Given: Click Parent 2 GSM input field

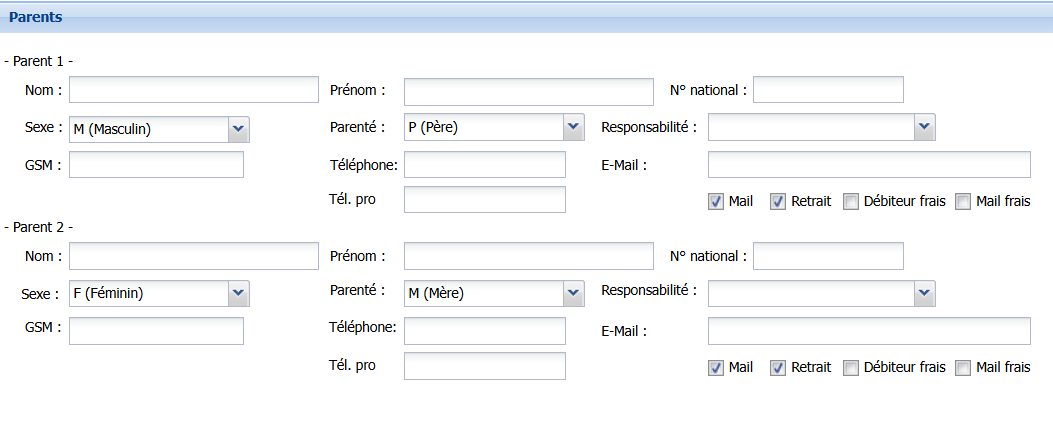Looking at the screenshot, I should pyautogui.click(x=156, y=331).
